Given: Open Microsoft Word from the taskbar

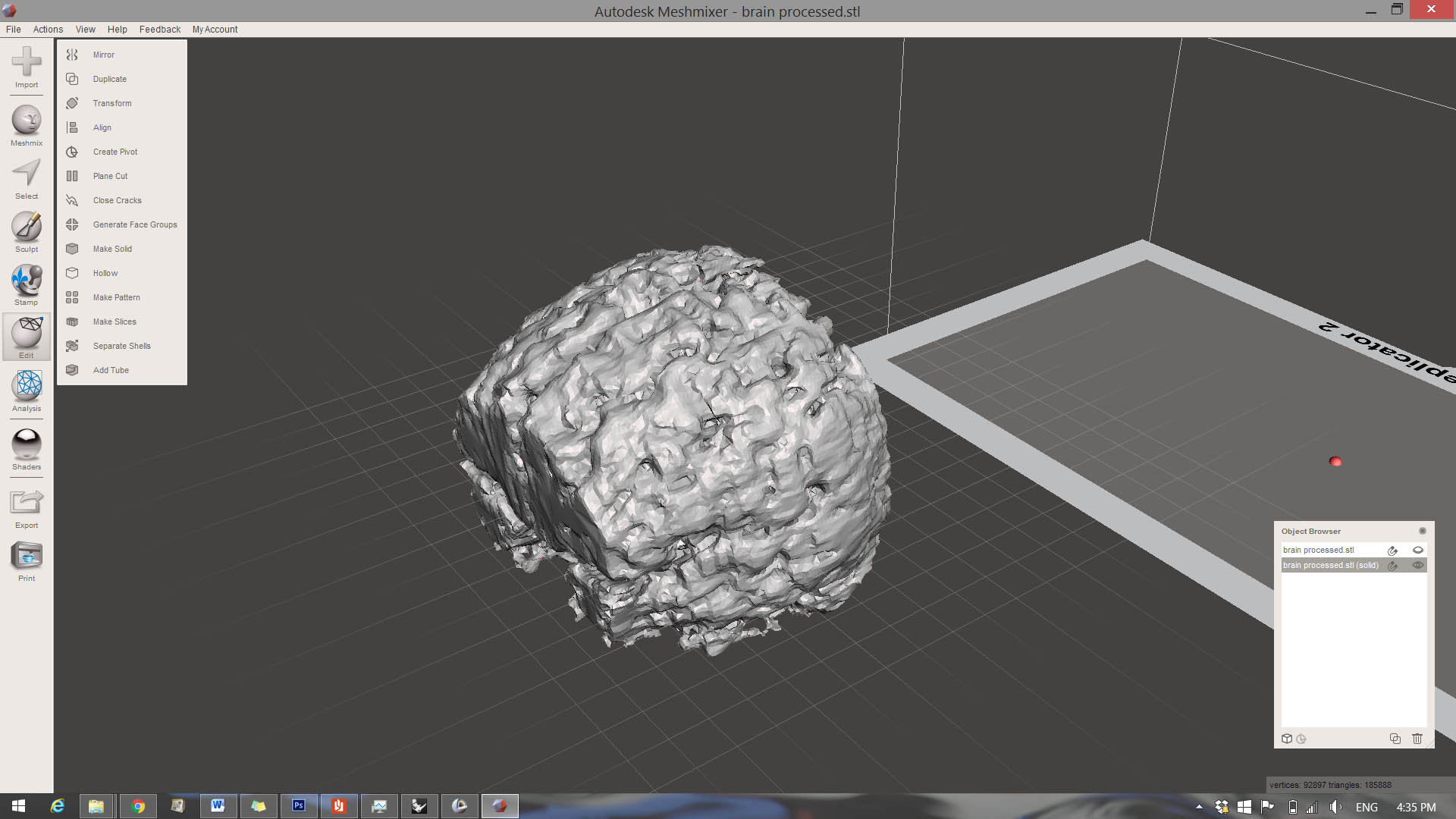Looking at the screenshot, I should (218, 806).
